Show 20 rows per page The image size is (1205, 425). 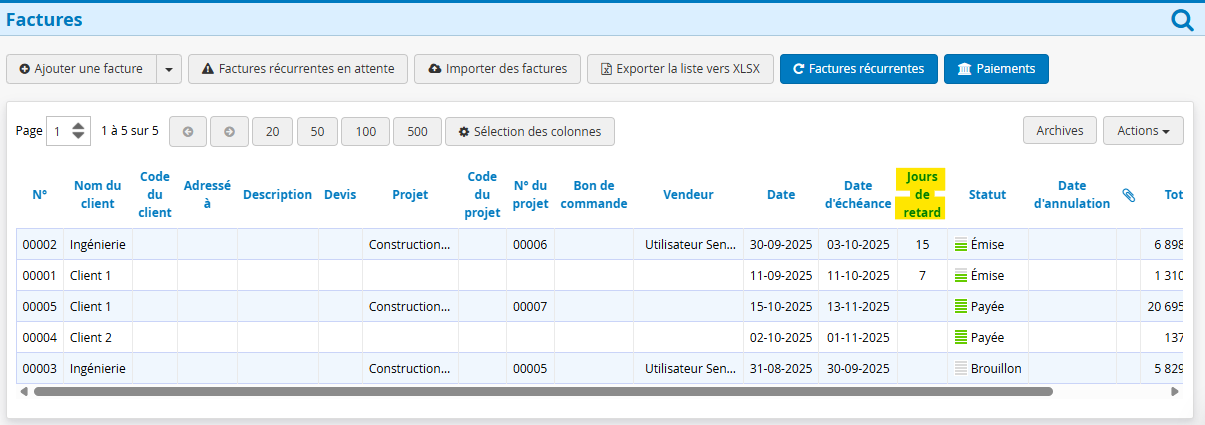coord(272,131)
